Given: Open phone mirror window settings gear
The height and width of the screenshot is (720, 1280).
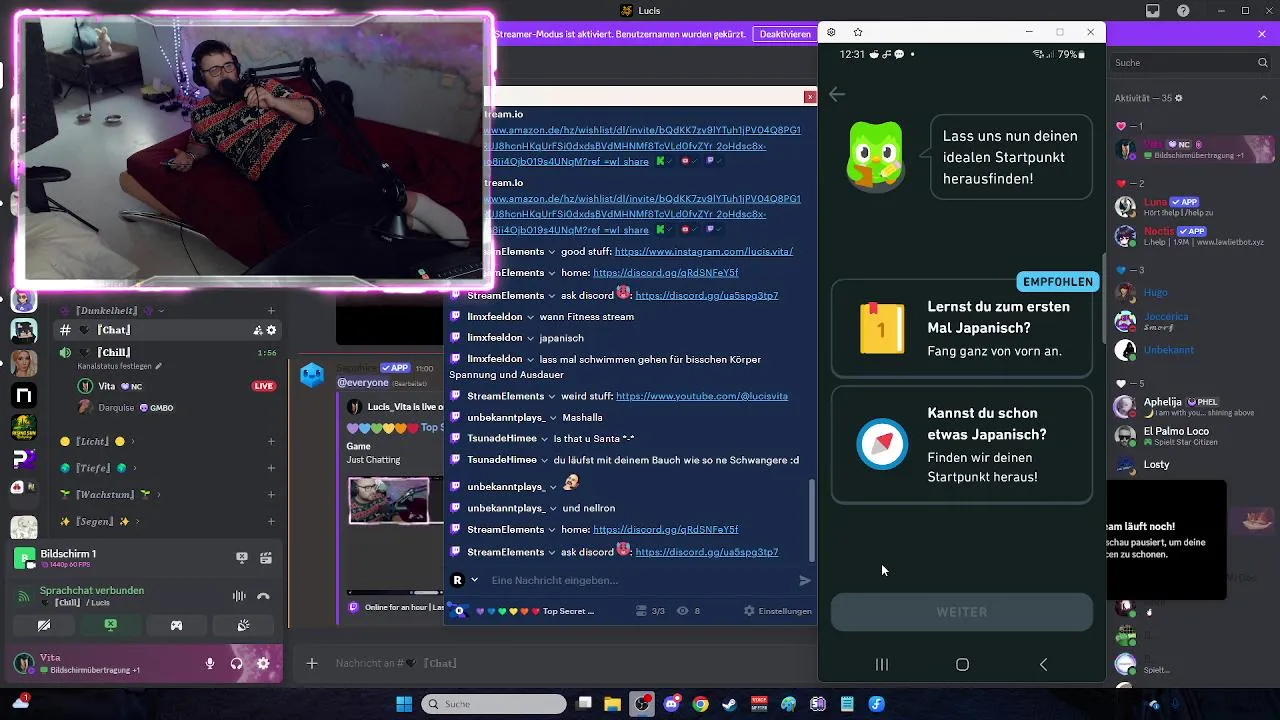Looking at the screenshot, I should click(x=831, y=32).
